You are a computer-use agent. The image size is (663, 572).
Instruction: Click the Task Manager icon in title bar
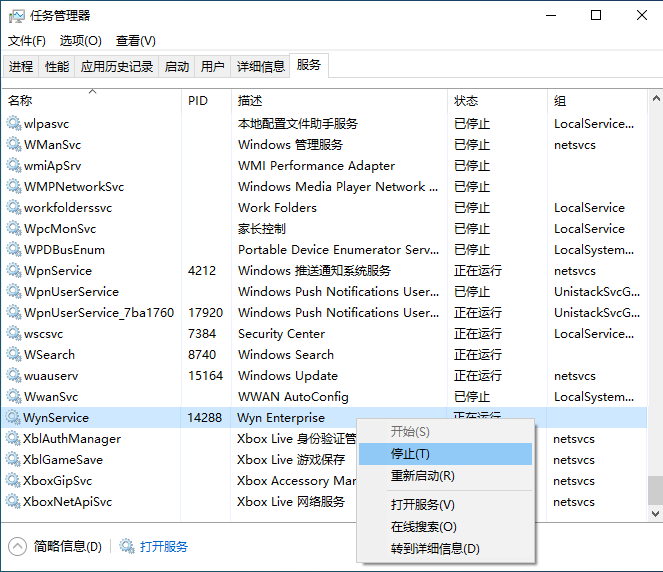[x=16, y=16]
